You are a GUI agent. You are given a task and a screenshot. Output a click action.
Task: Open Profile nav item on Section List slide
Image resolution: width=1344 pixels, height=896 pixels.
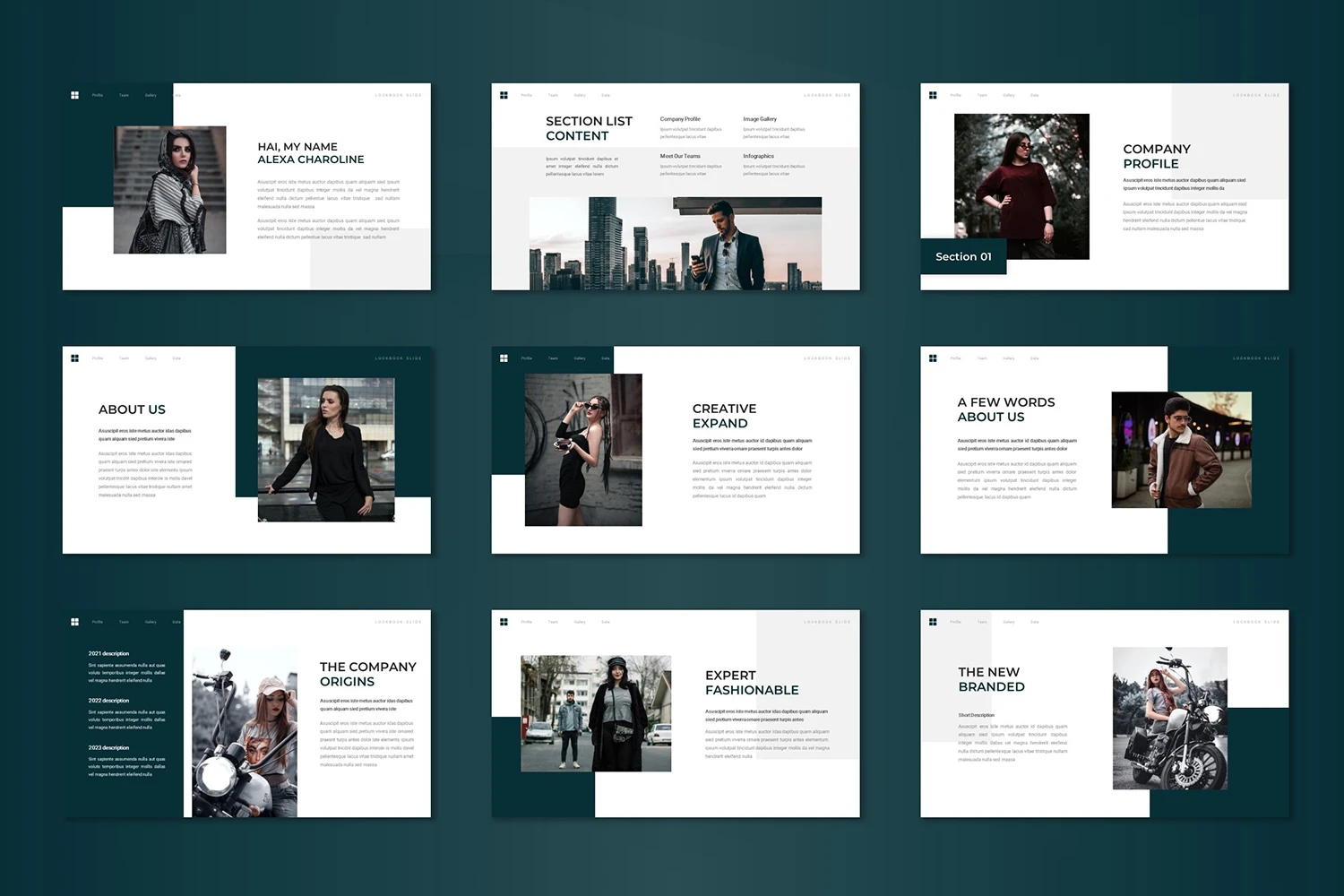tap(527, 95)
